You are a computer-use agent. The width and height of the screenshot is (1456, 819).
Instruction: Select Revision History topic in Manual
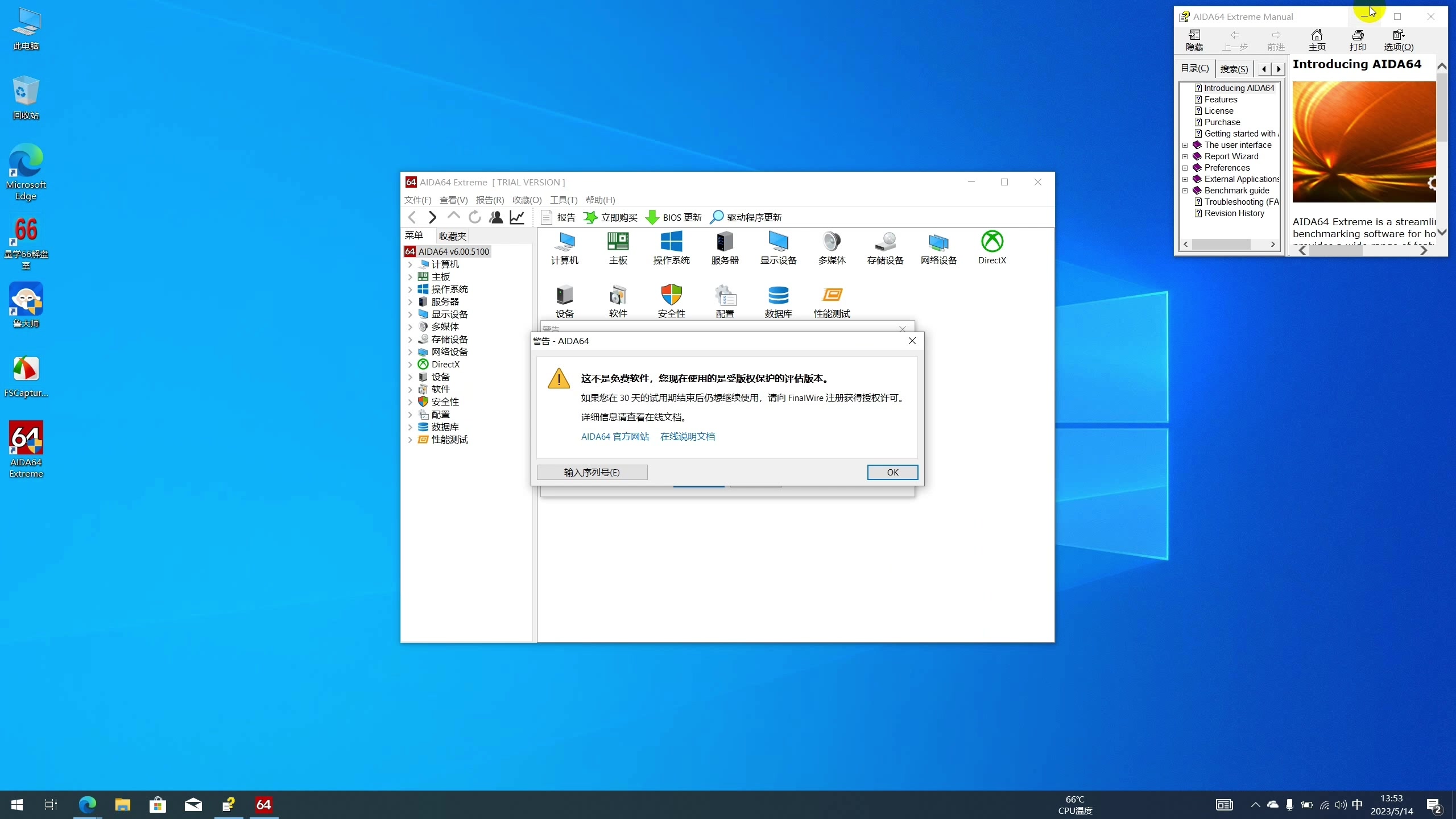click(x=1234, y=213)
